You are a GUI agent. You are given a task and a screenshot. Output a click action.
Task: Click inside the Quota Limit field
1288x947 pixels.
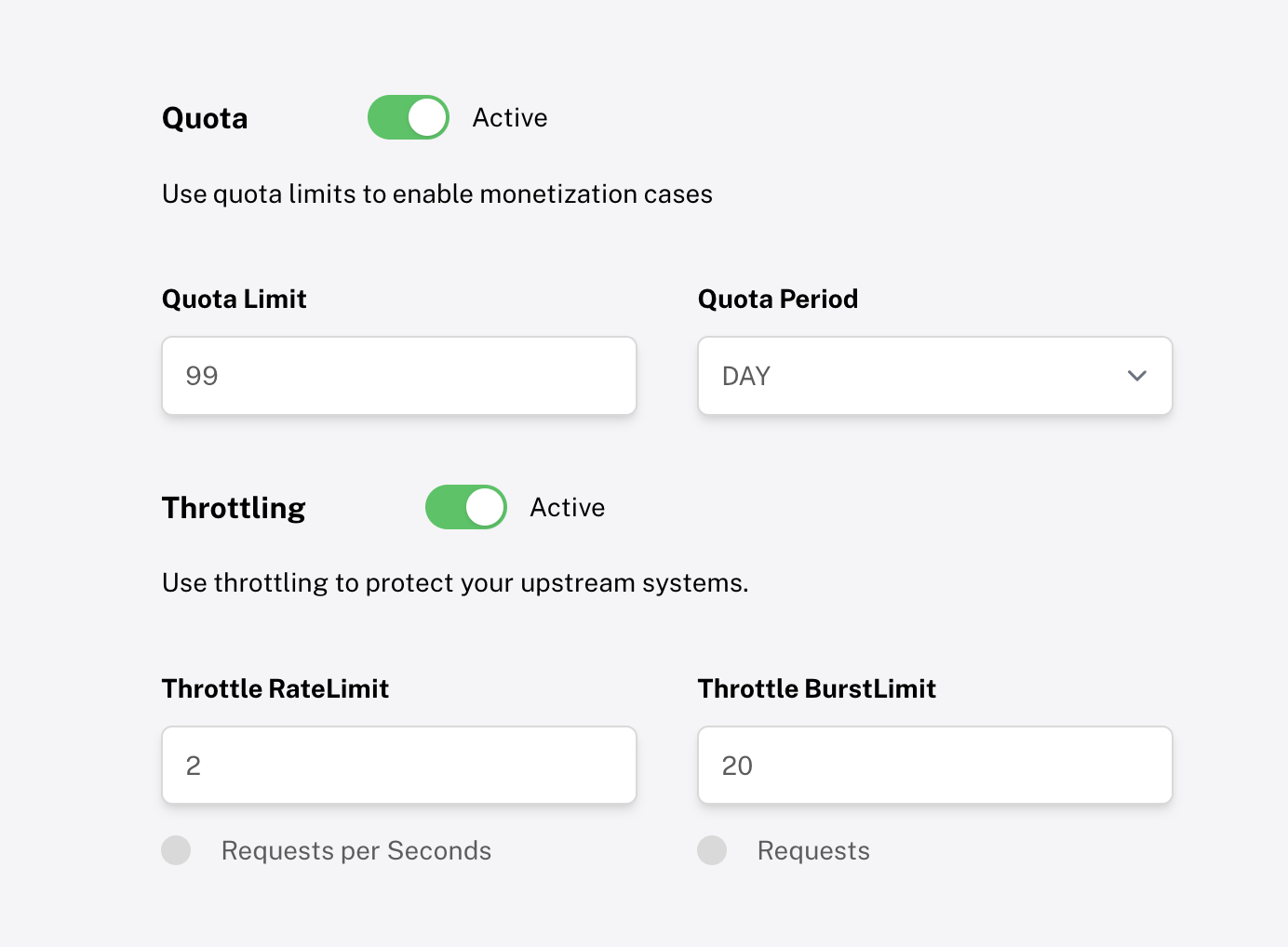point(398,376)
